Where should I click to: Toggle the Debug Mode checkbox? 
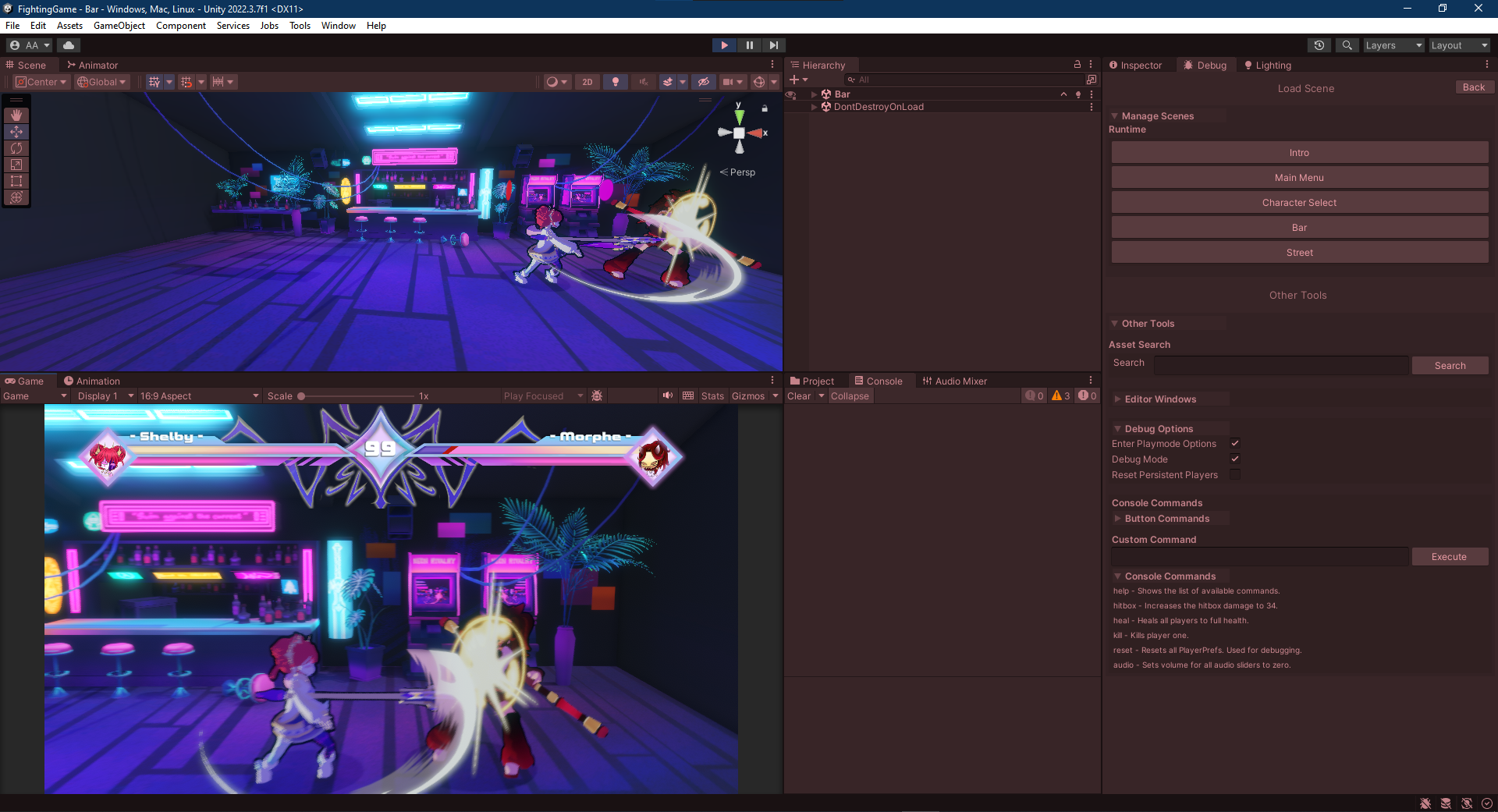1235,459
